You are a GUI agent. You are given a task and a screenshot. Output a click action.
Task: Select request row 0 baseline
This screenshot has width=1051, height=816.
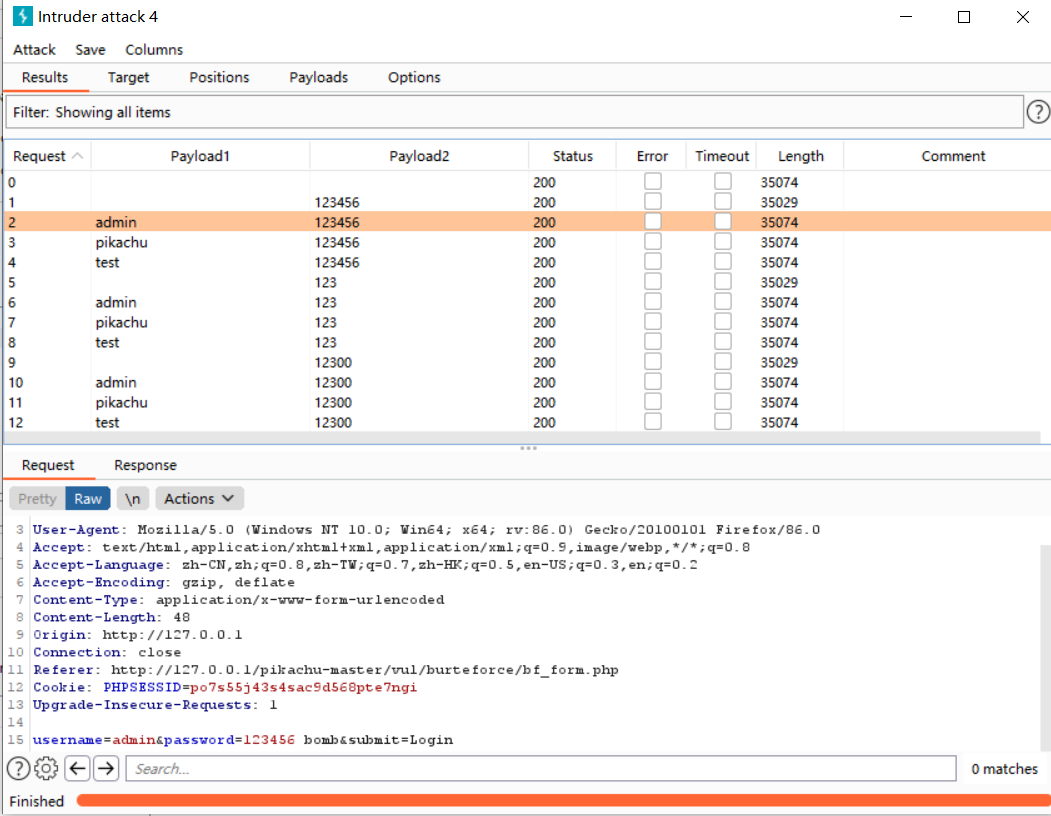(526, 182)
